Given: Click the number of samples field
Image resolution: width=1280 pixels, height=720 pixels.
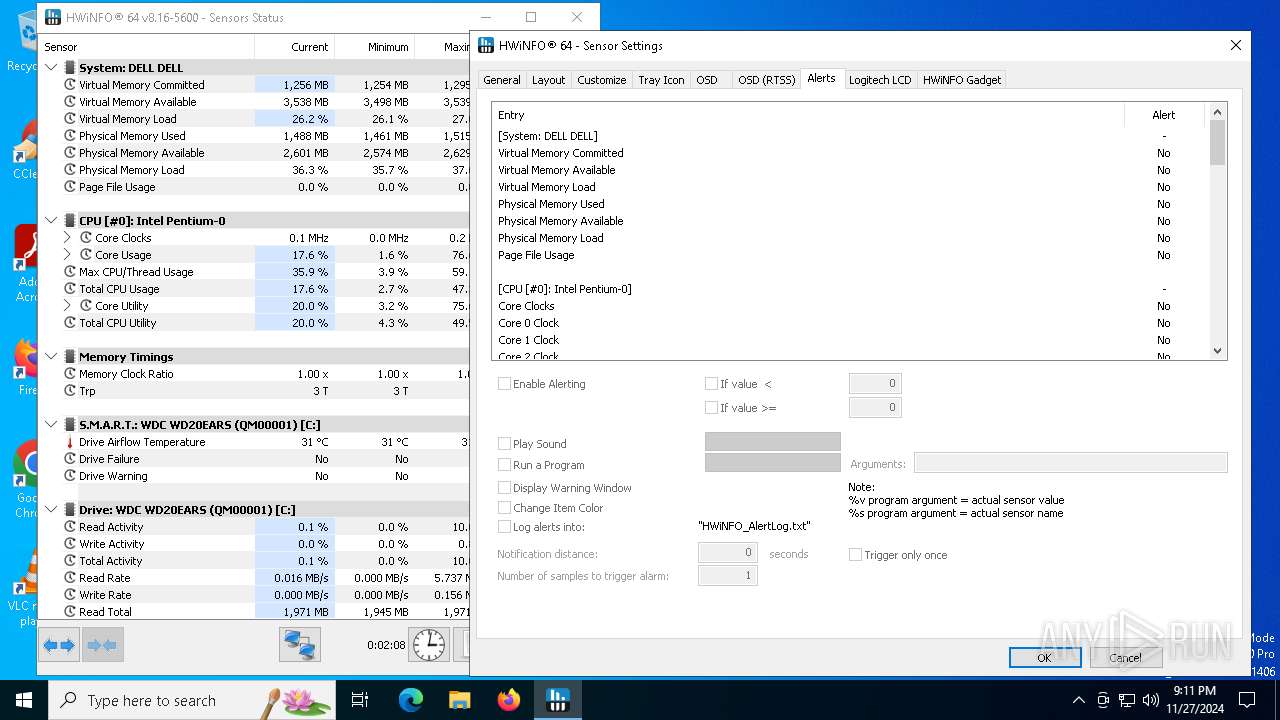Looking at the screenshot, I should (x=728, y=575).
